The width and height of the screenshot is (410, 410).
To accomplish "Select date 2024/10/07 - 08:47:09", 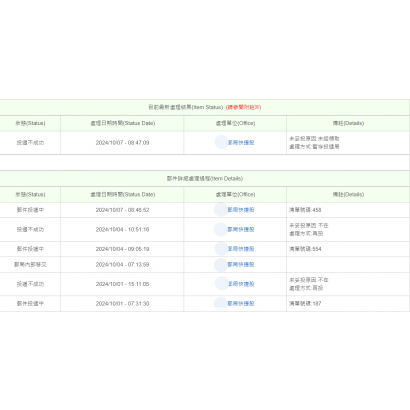I will click(122, 143).
